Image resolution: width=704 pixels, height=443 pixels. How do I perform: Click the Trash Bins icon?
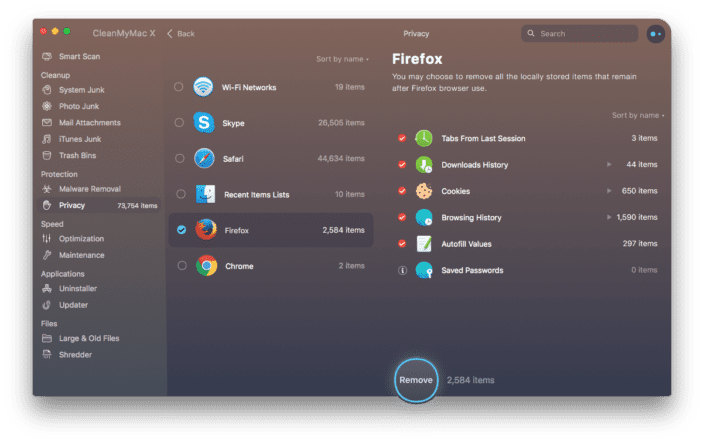[x=47, y=155]
